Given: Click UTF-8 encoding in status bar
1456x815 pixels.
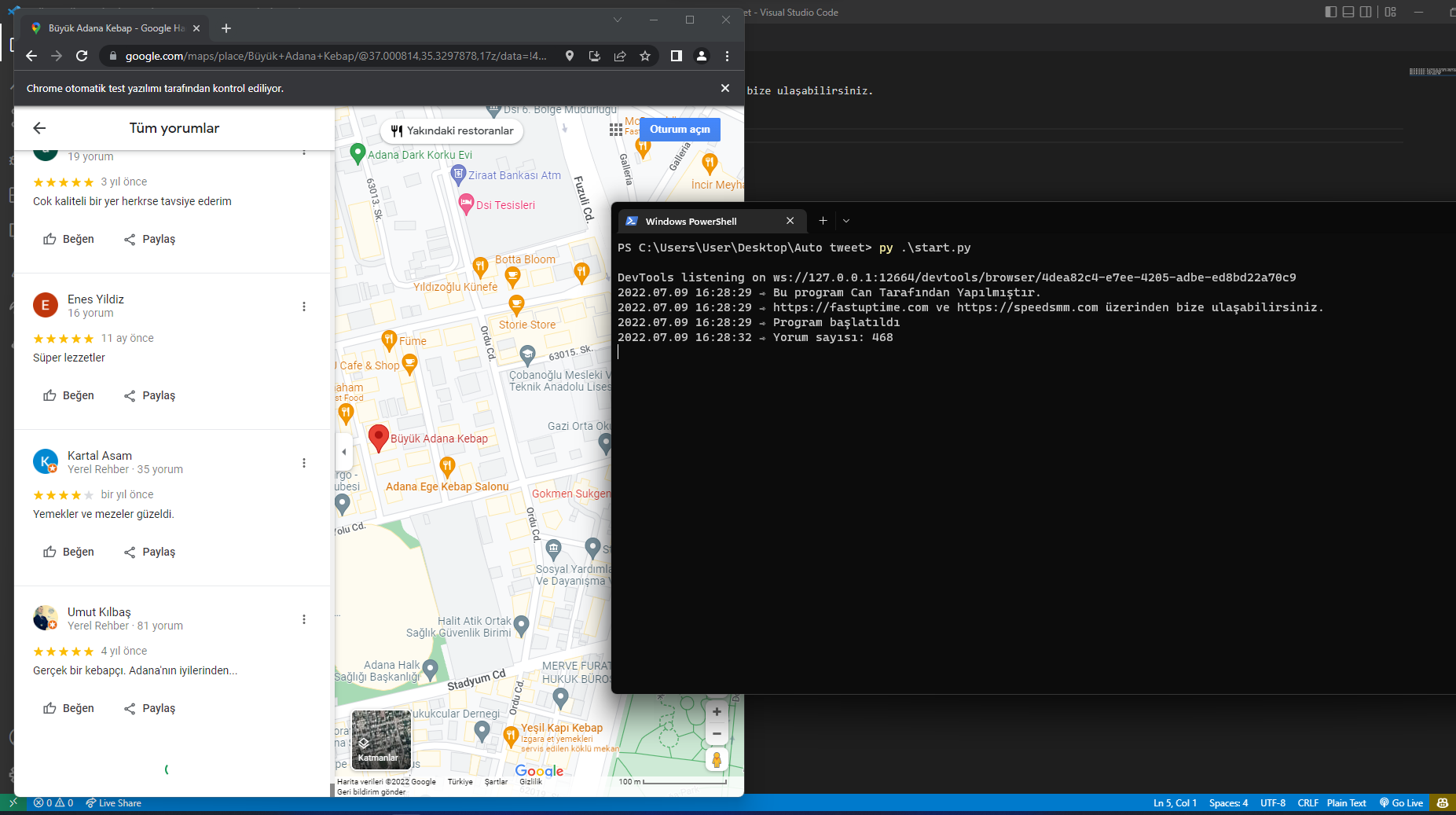Looking at the screenshot, I should (1273, 803).
